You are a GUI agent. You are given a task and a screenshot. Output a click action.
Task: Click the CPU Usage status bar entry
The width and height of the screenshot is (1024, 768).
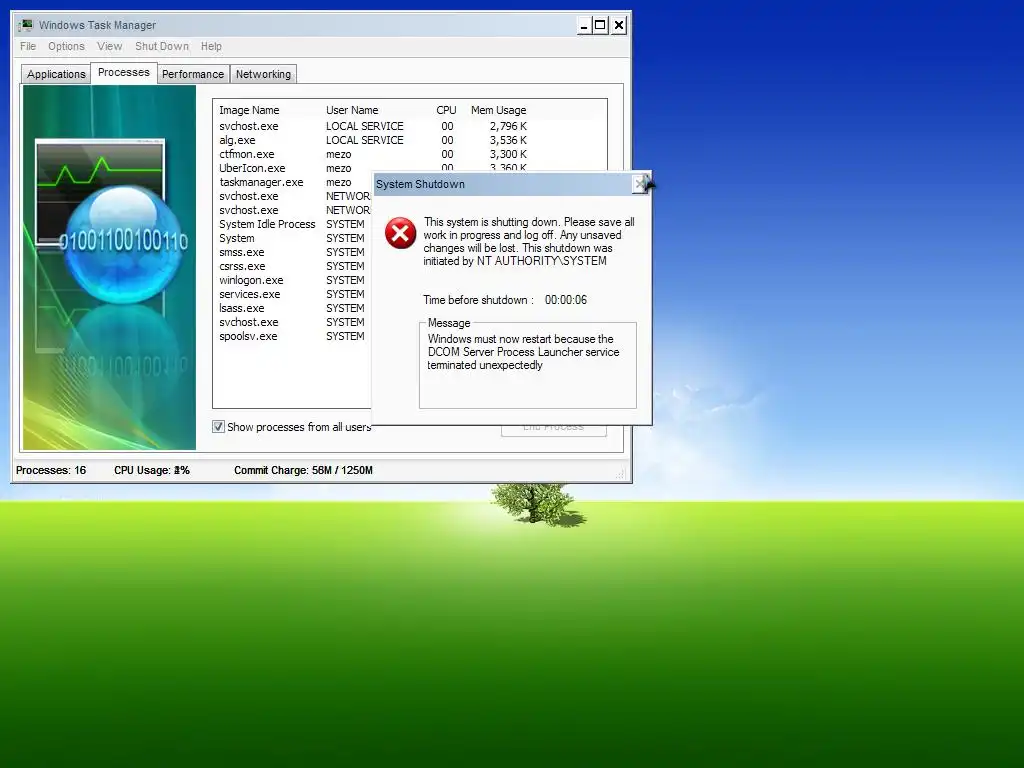pyautogui.click(x=152, y=470)
